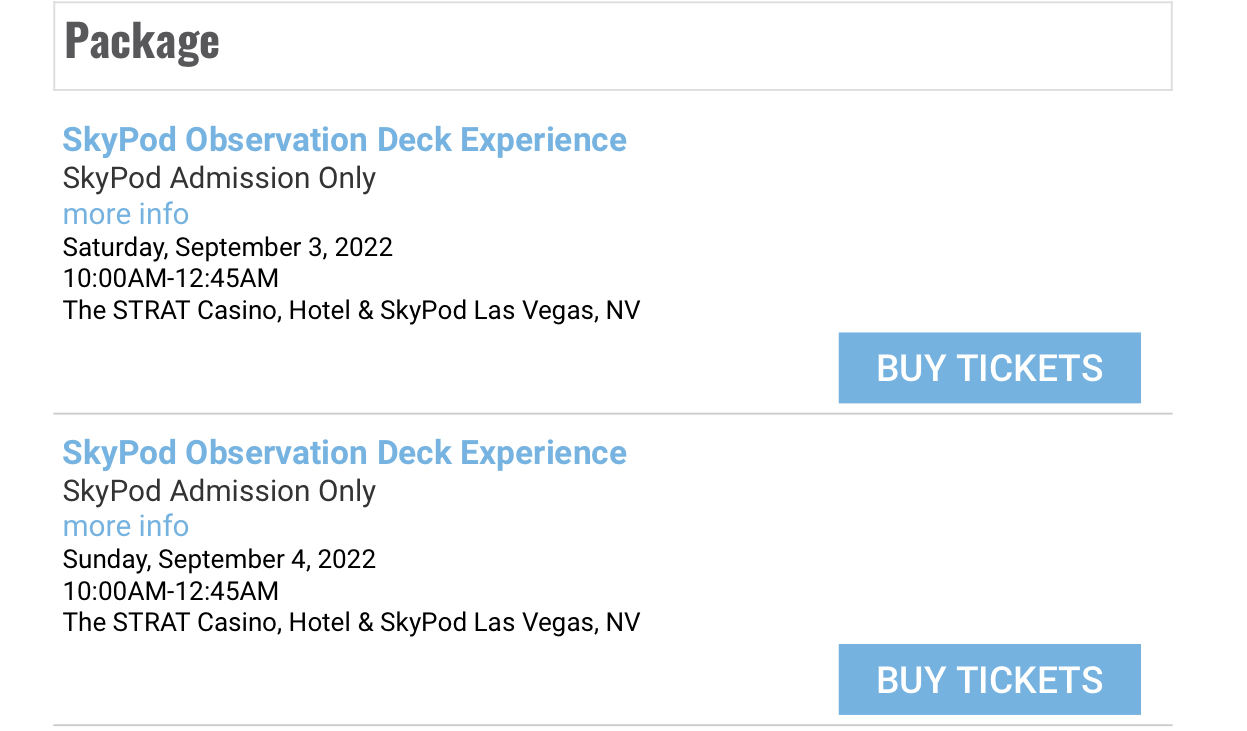Viewport: 1247px width, 731px height.
Task: Click the divider line between Saturday and Sunday listings
Action: pos(612,413)
